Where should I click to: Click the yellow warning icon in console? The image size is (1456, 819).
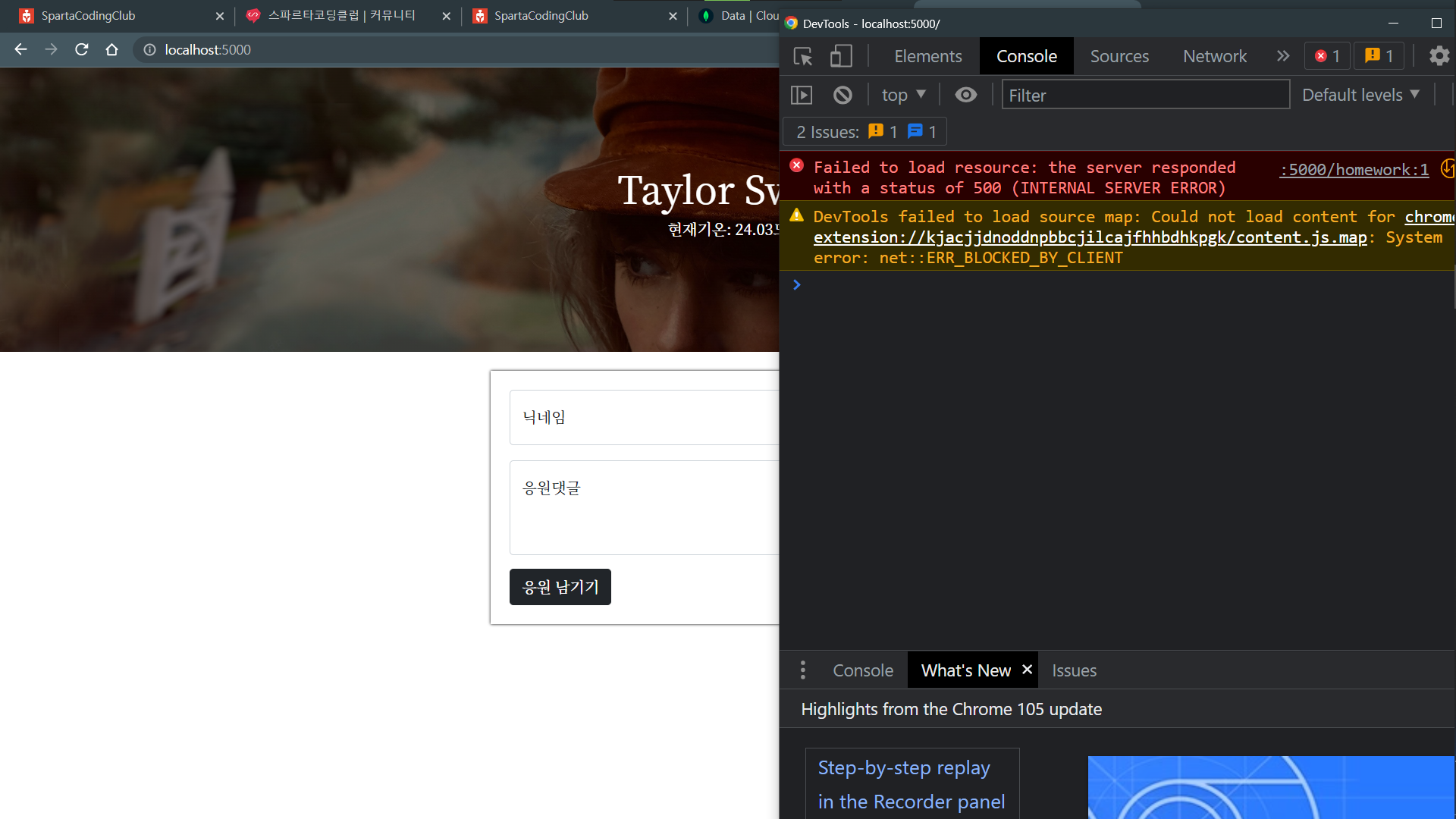tap(796, 215)
